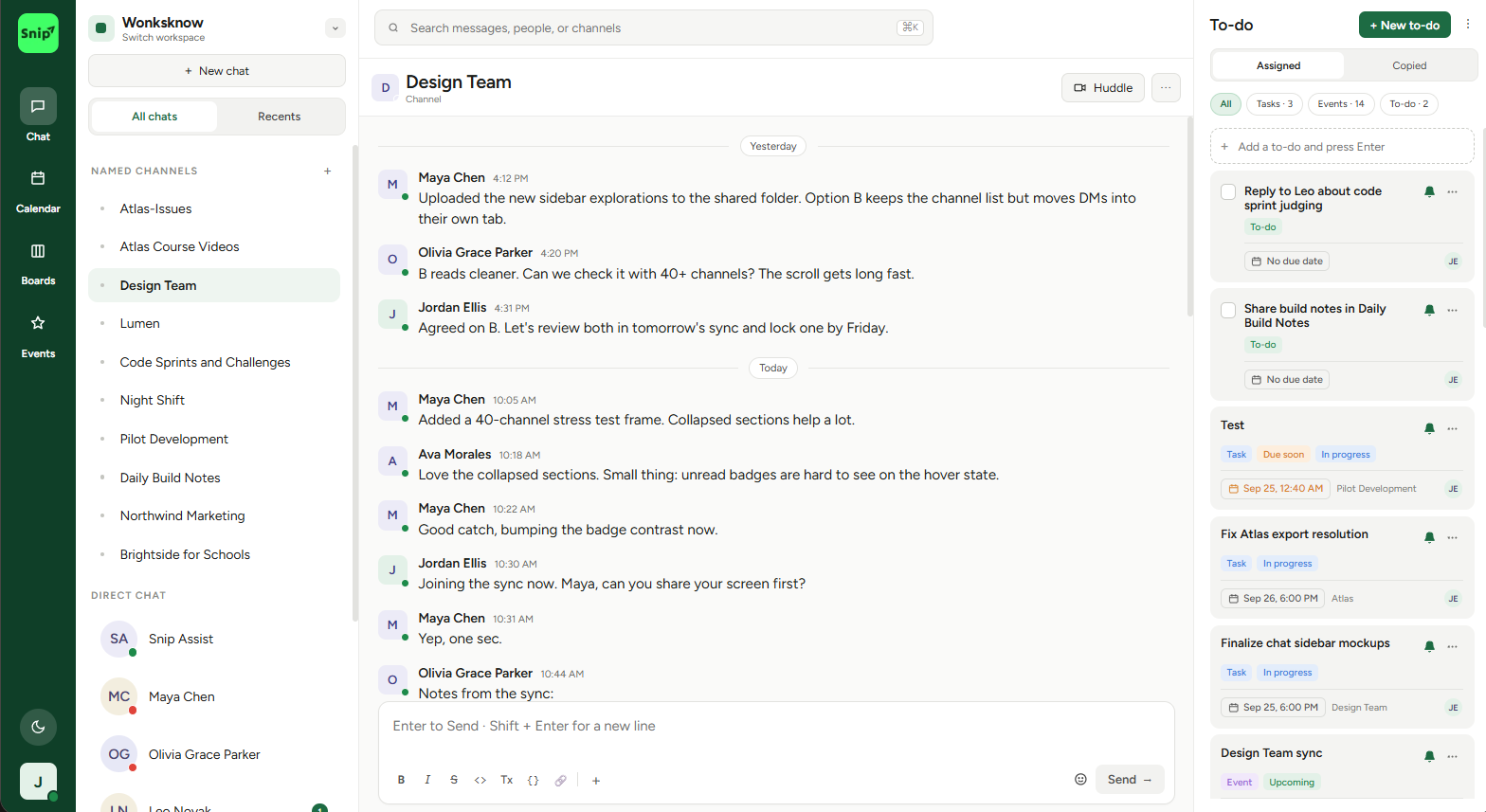Open more options for the Test task

1452,429
